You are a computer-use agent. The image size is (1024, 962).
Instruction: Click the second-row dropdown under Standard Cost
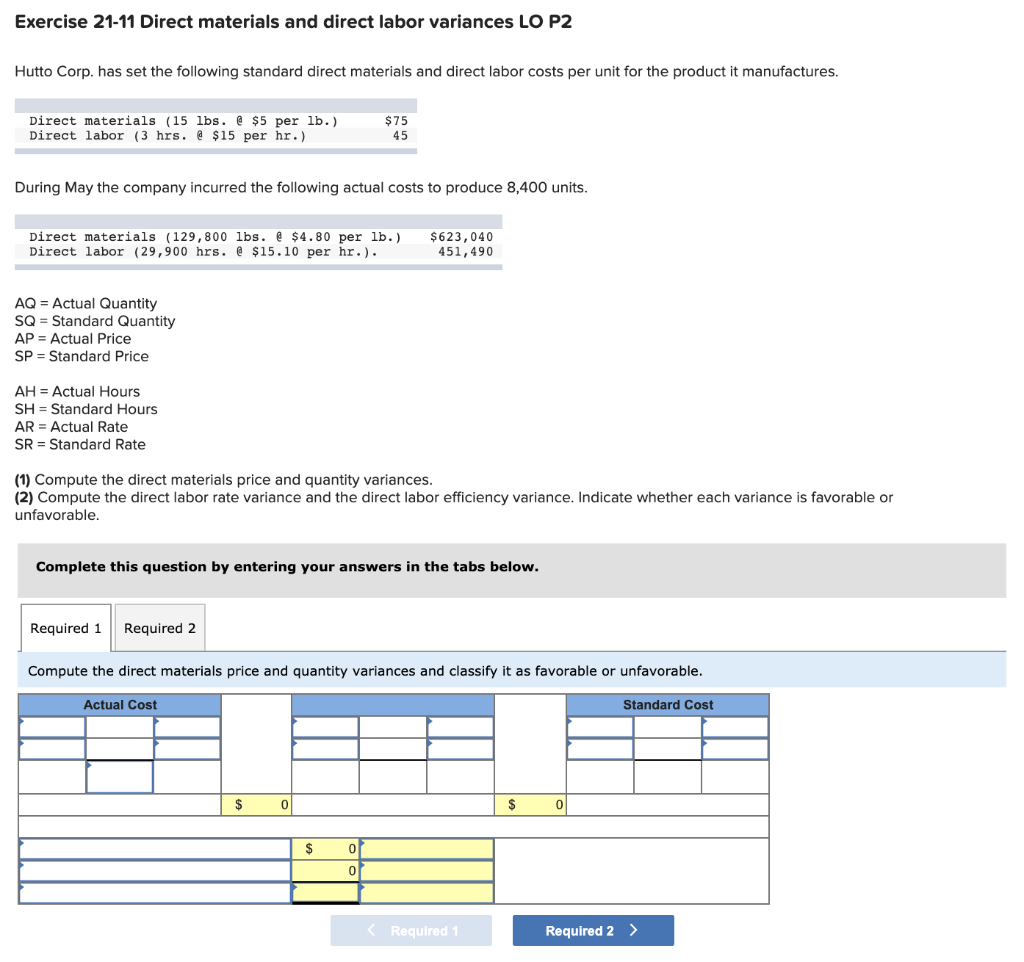(600, 746)
